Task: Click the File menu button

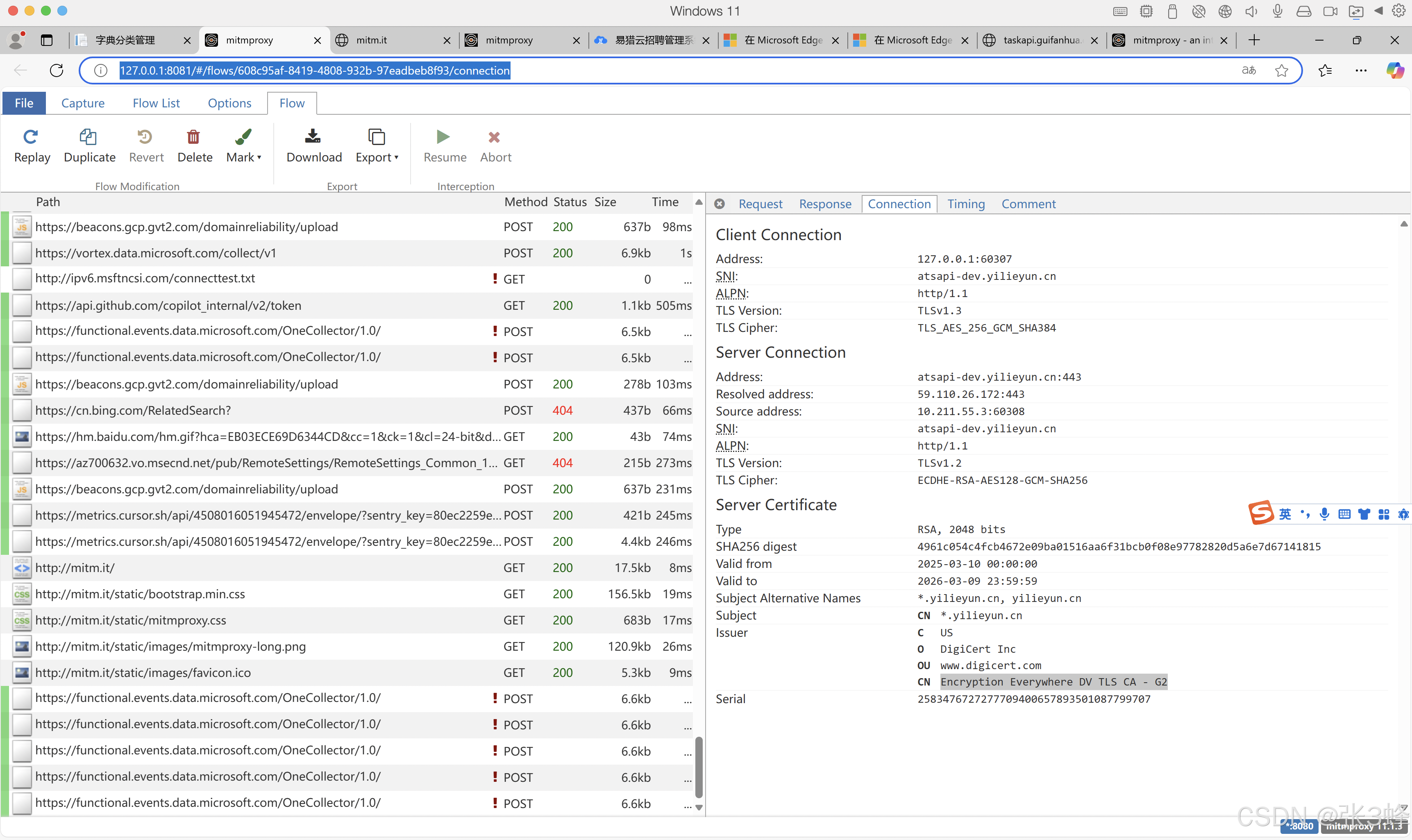Action: [x=24, y=103]
